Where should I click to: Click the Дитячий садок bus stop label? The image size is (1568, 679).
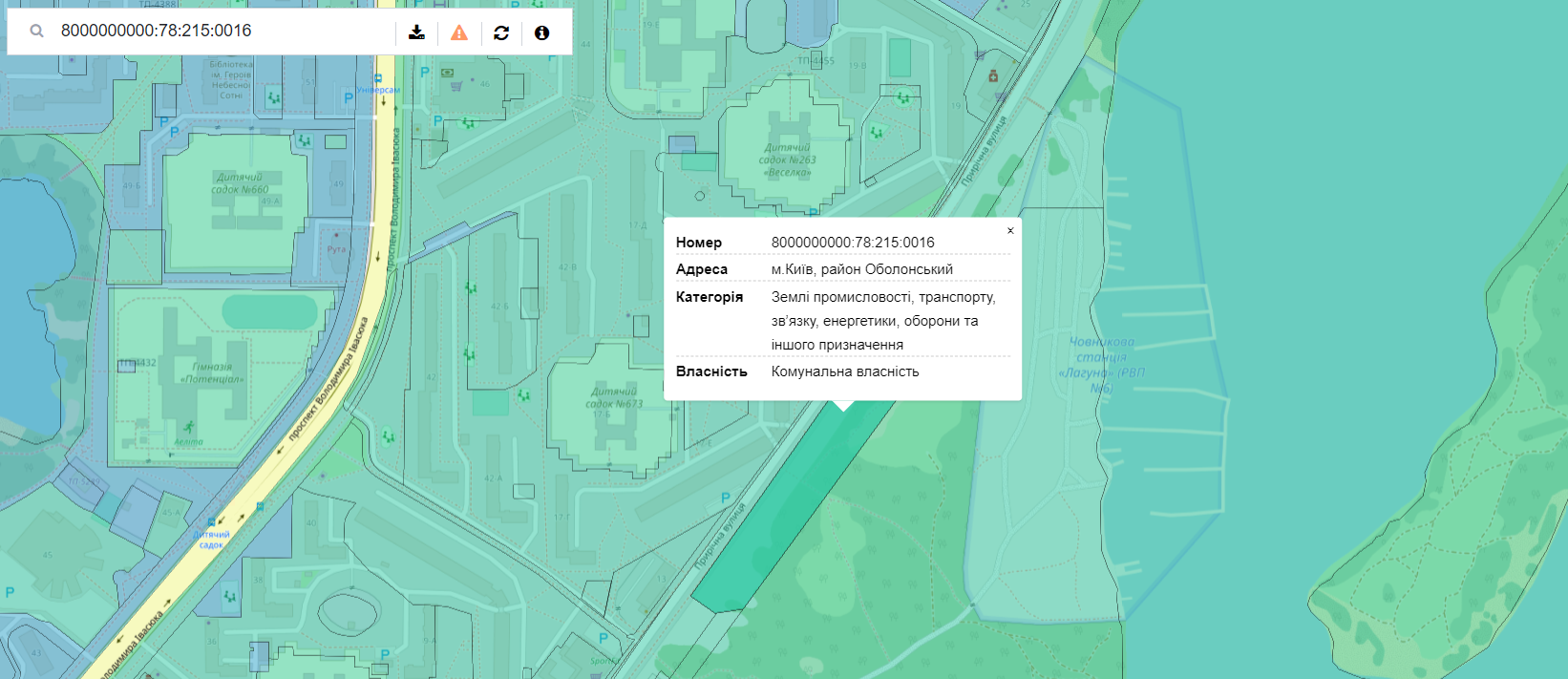pyautogui.click(x=211, y=540)
